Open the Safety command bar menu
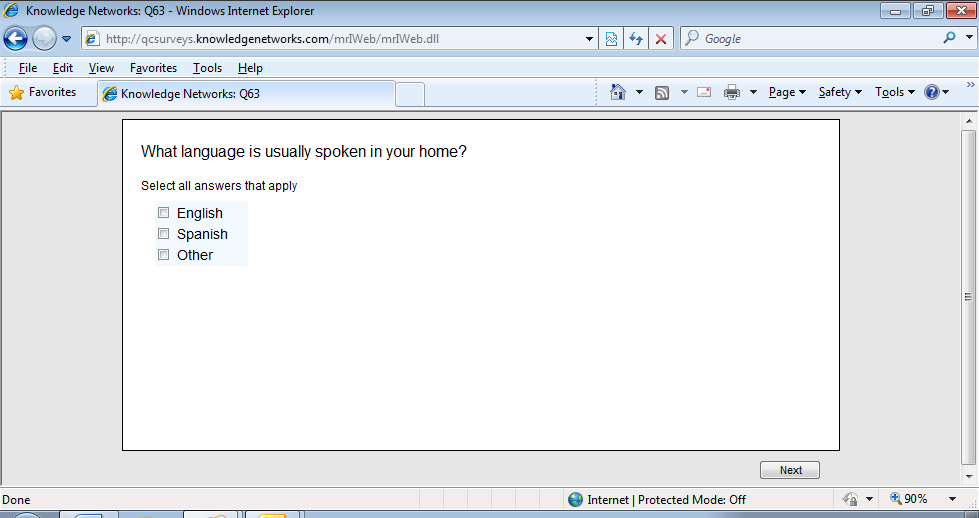 tap(840, 92)
